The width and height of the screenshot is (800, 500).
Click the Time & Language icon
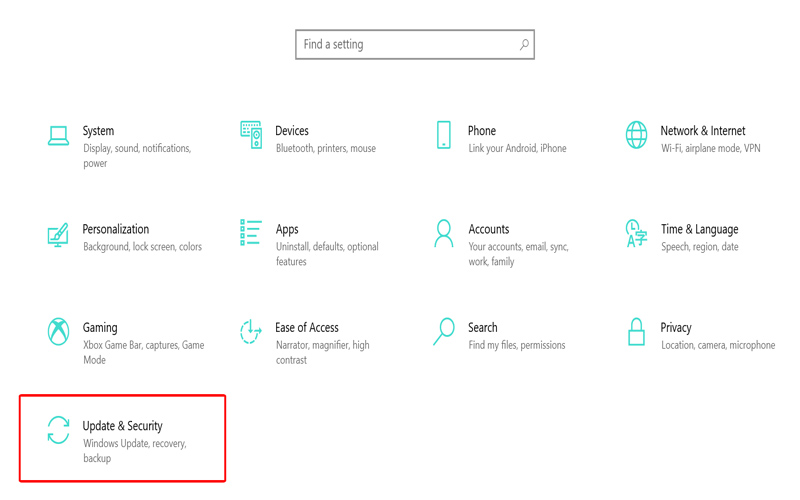[636, 233]
